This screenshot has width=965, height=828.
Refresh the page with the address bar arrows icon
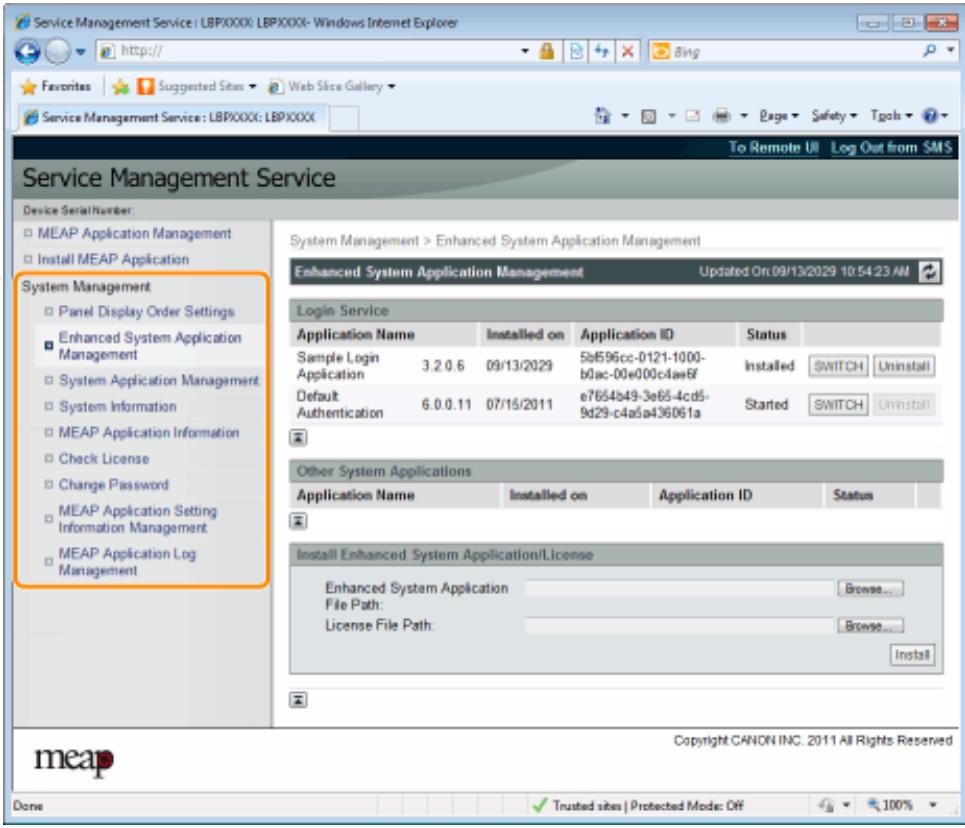click(602, 51)
